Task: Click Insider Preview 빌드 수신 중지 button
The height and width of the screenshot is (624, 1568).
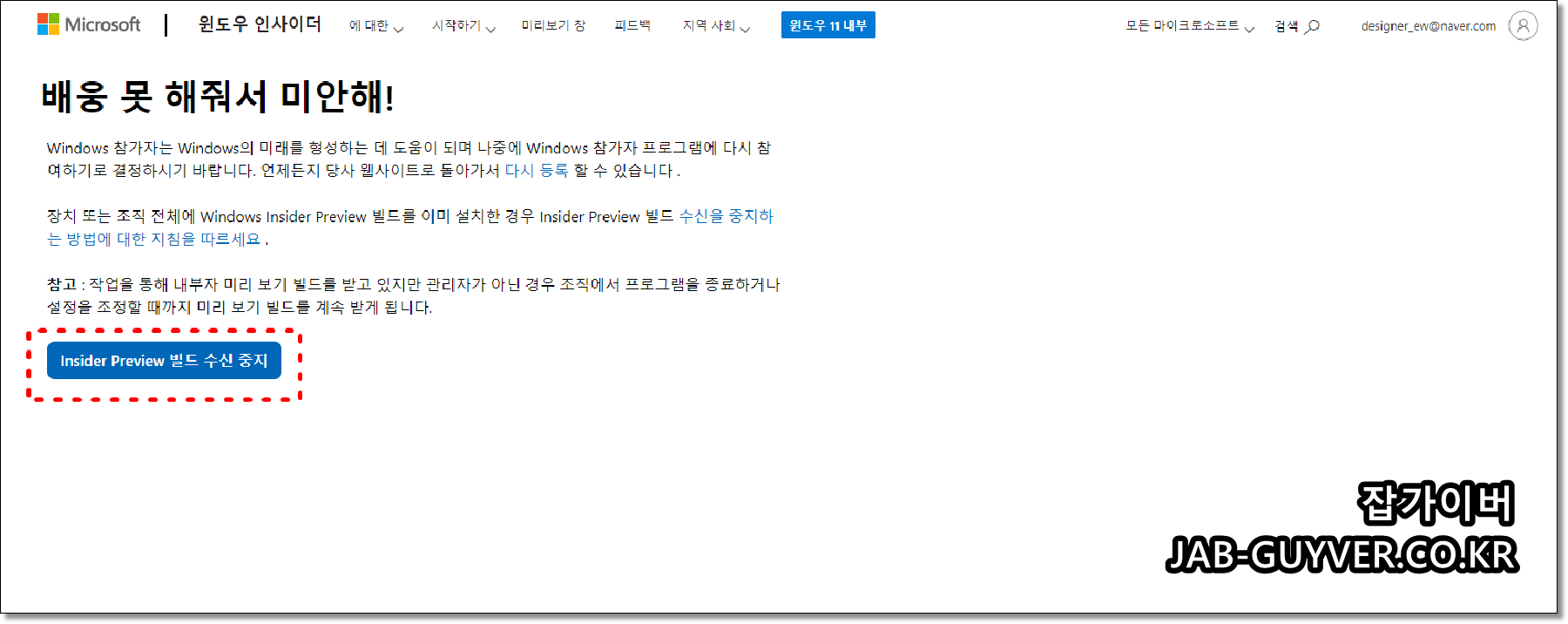Action: (x=164, y=361)
